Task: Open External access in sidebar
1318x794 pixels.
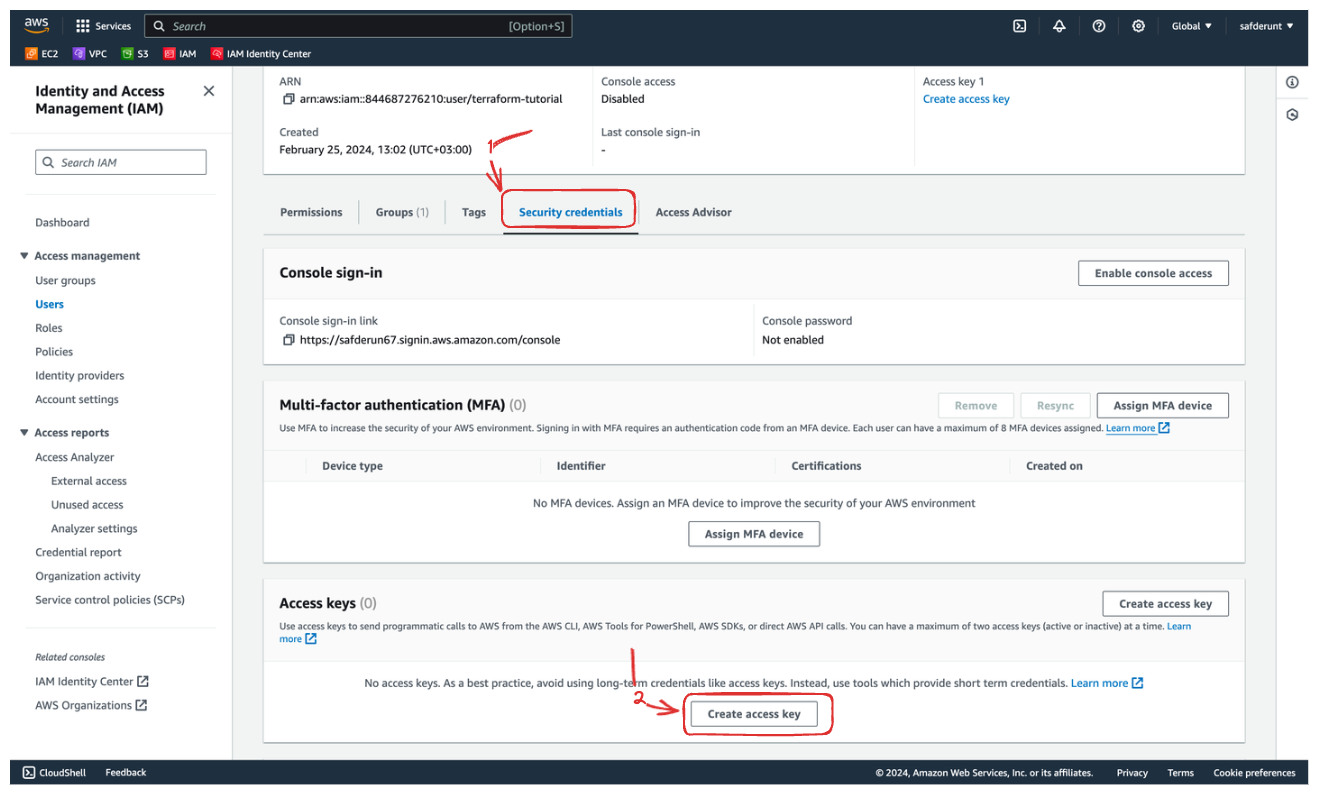Action: click(x=89, y=481)
